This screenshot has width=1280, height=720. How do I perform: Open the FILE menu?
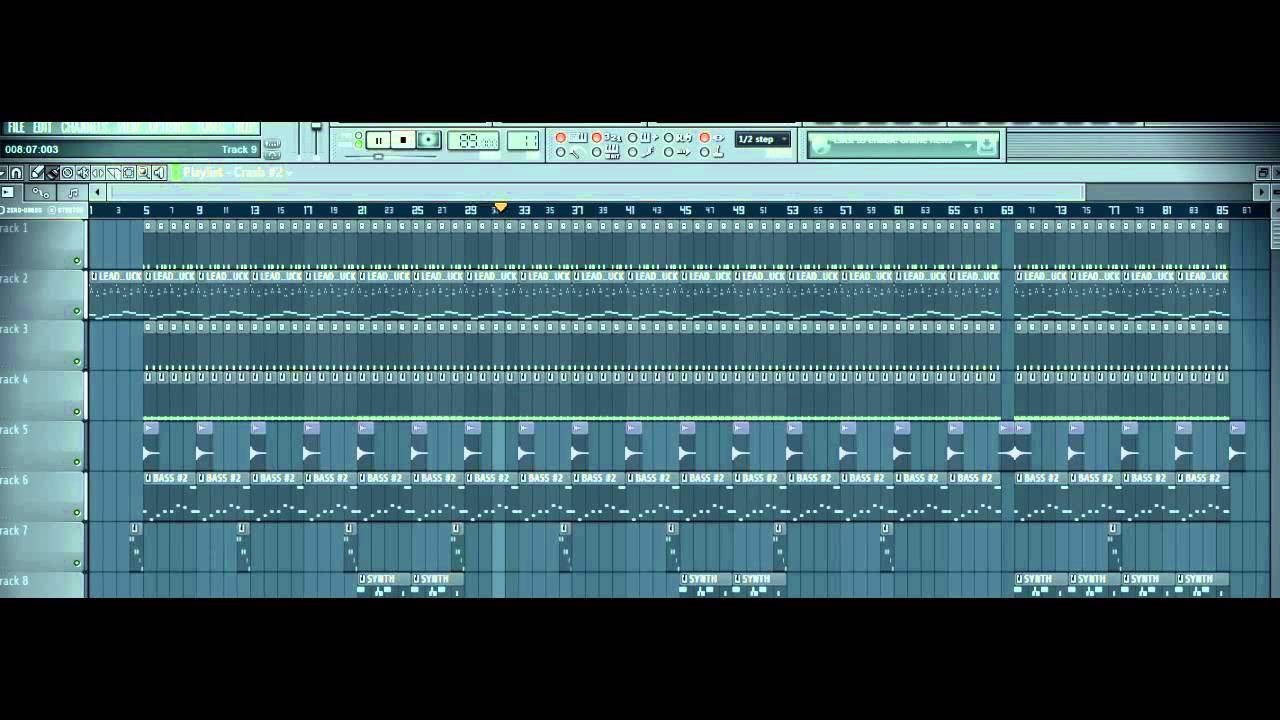click(x=16, y=128)
